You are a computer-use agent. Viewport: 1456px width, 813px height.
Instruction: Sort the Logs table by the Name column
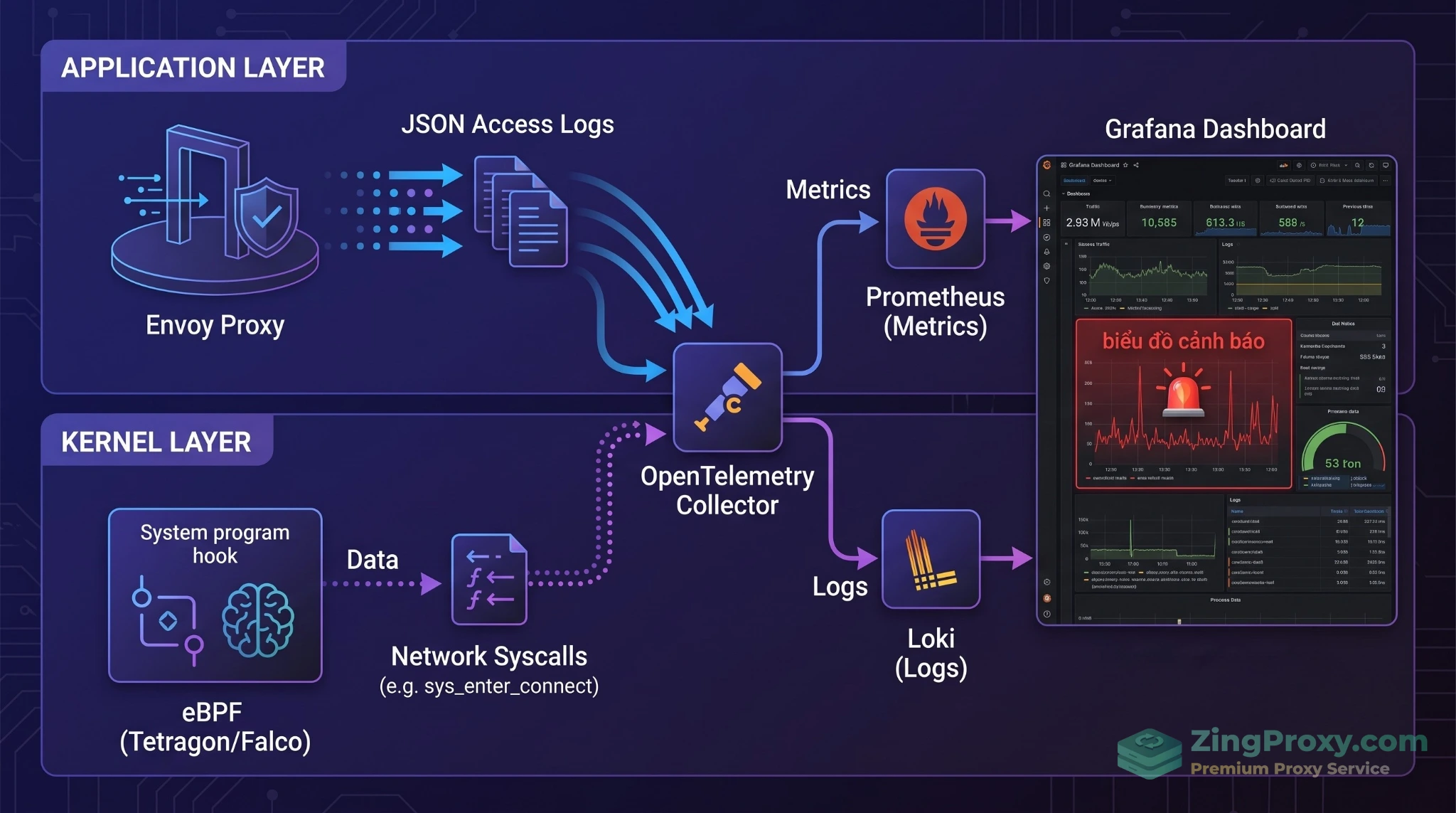tap(1237, 511)
